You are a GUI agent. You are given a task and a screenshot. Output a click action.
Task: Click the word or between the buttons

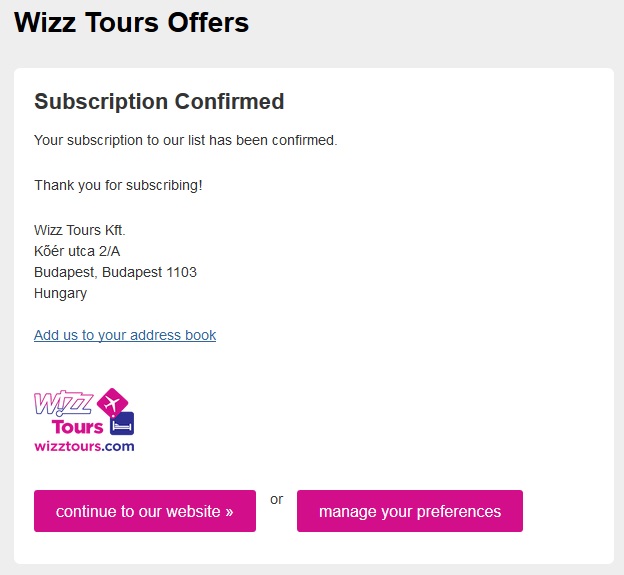click(x=277, y=498)
